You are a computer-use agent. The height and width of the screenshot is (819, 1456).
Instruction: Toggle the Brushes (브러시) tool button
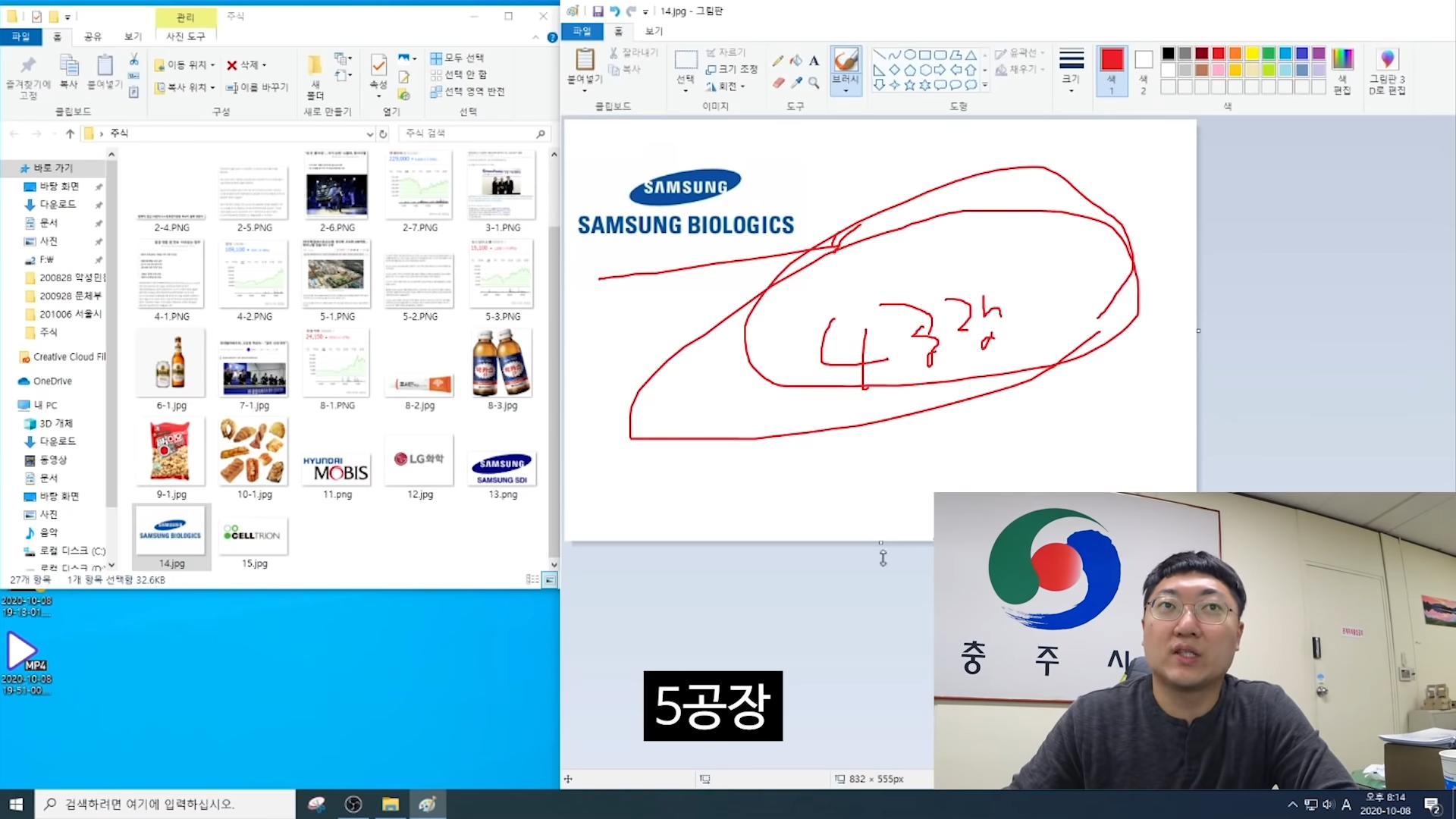[x=846, y=70]
